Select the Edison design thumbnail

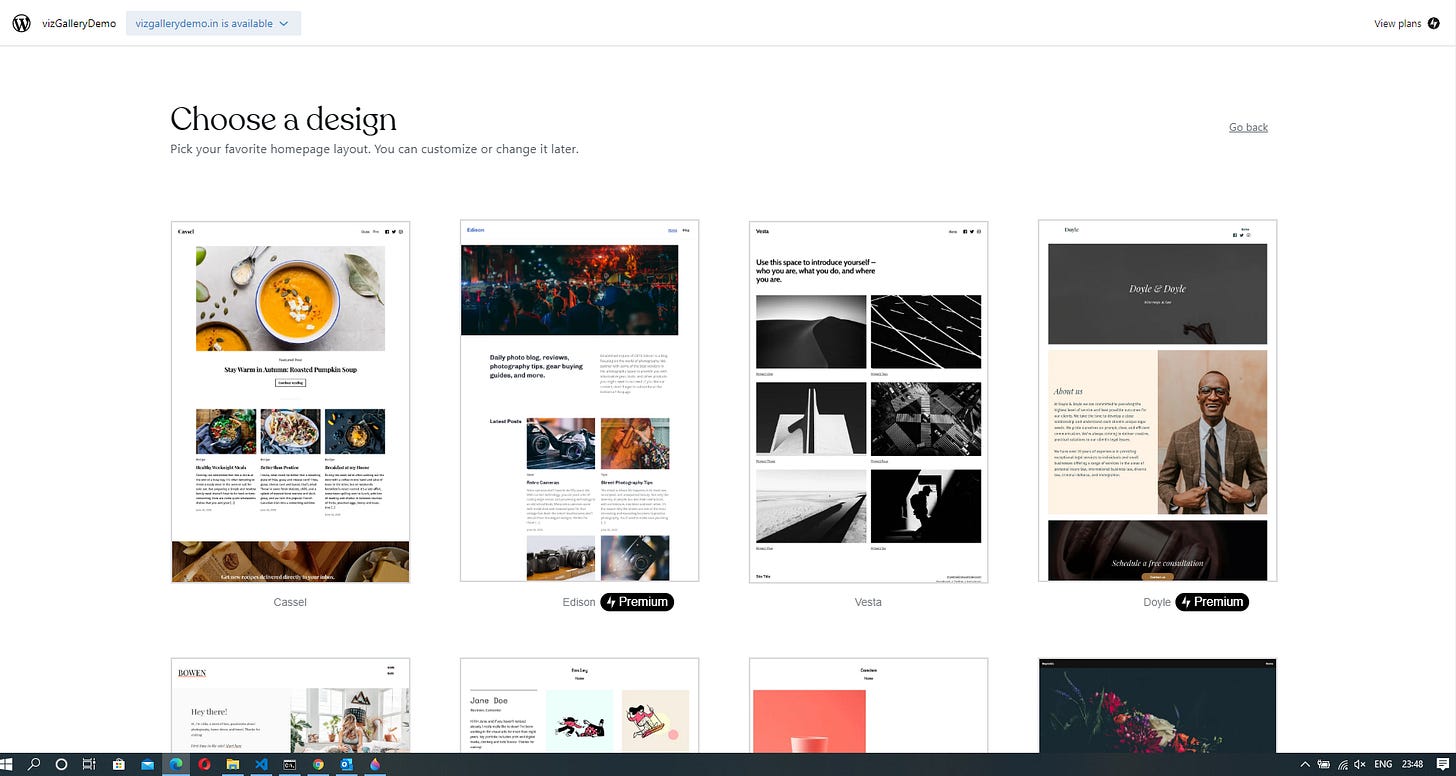579,400
